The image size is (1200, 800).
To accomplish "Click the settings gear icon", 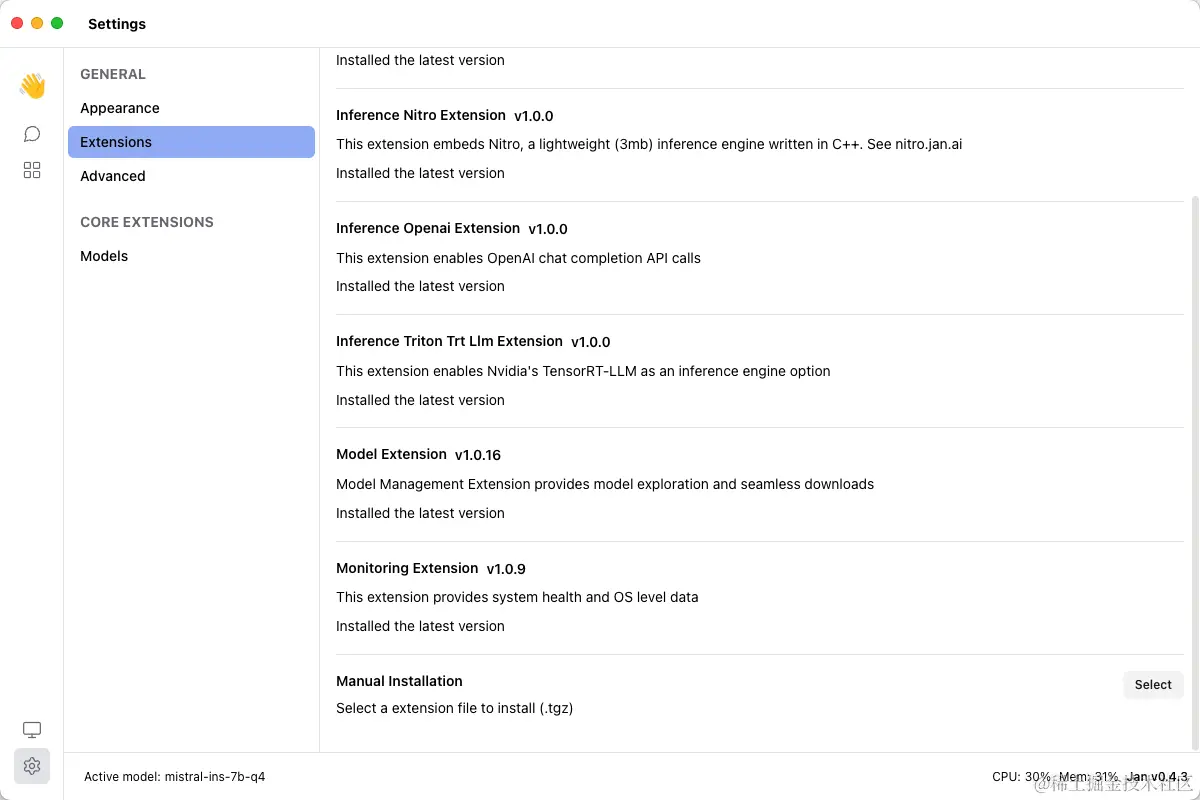I will 32,766.
